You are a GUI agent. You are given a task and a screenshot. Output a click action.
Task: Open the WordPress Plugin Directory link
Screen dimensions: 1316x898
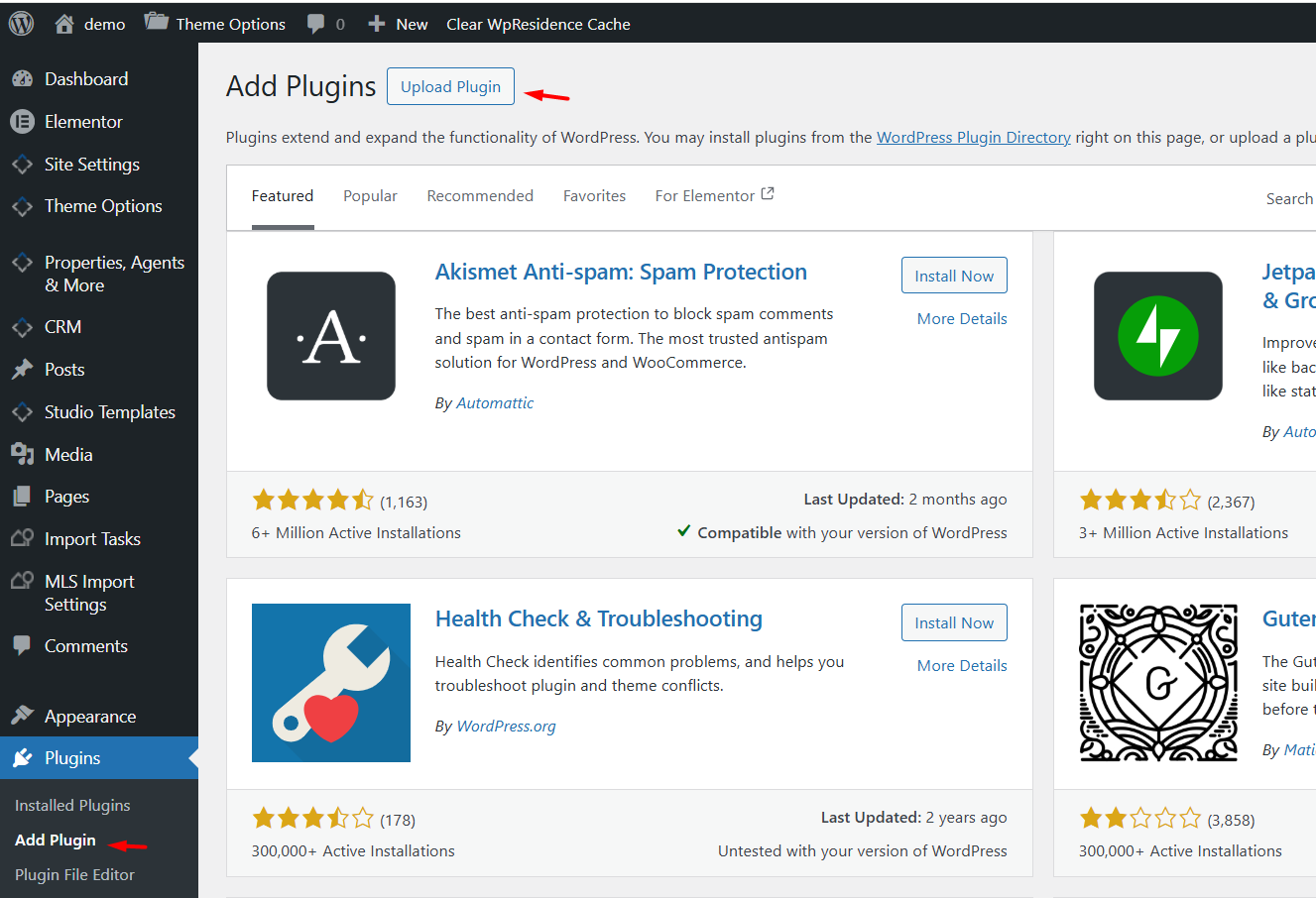pyautogui.click(x=973, y=138)
